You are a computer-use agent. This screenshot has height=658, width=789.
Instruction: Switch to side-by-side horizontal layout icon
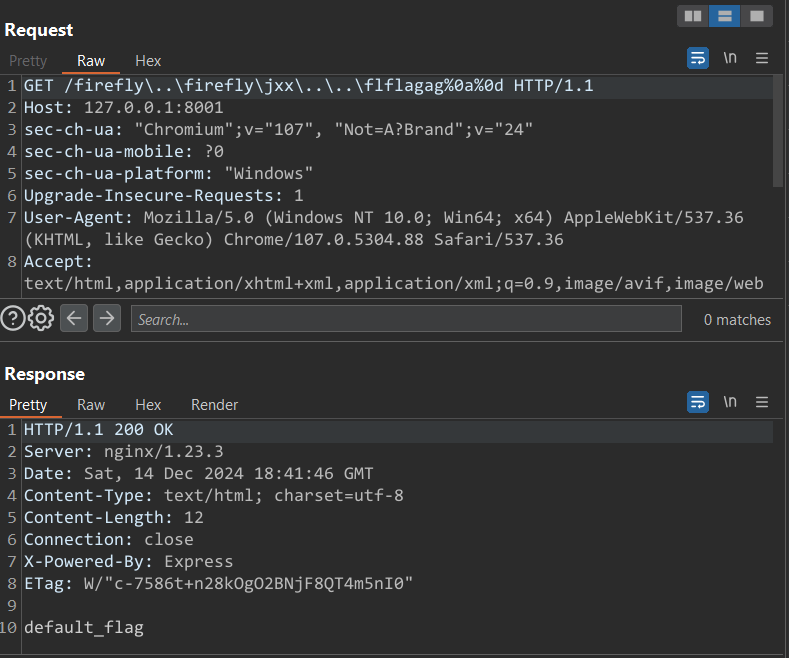click(692, 16)
